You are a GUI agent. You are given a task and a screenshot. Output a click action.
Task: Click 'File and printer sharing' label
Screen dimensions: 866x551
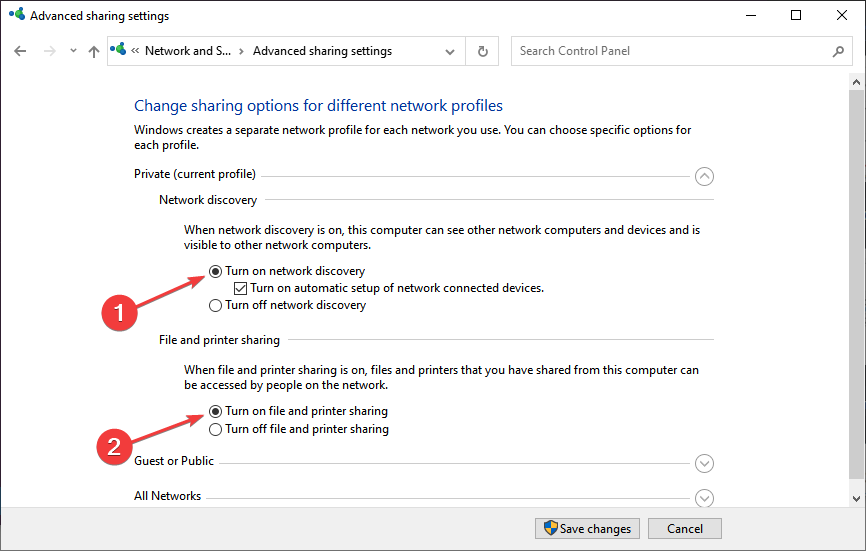(219, 340)
